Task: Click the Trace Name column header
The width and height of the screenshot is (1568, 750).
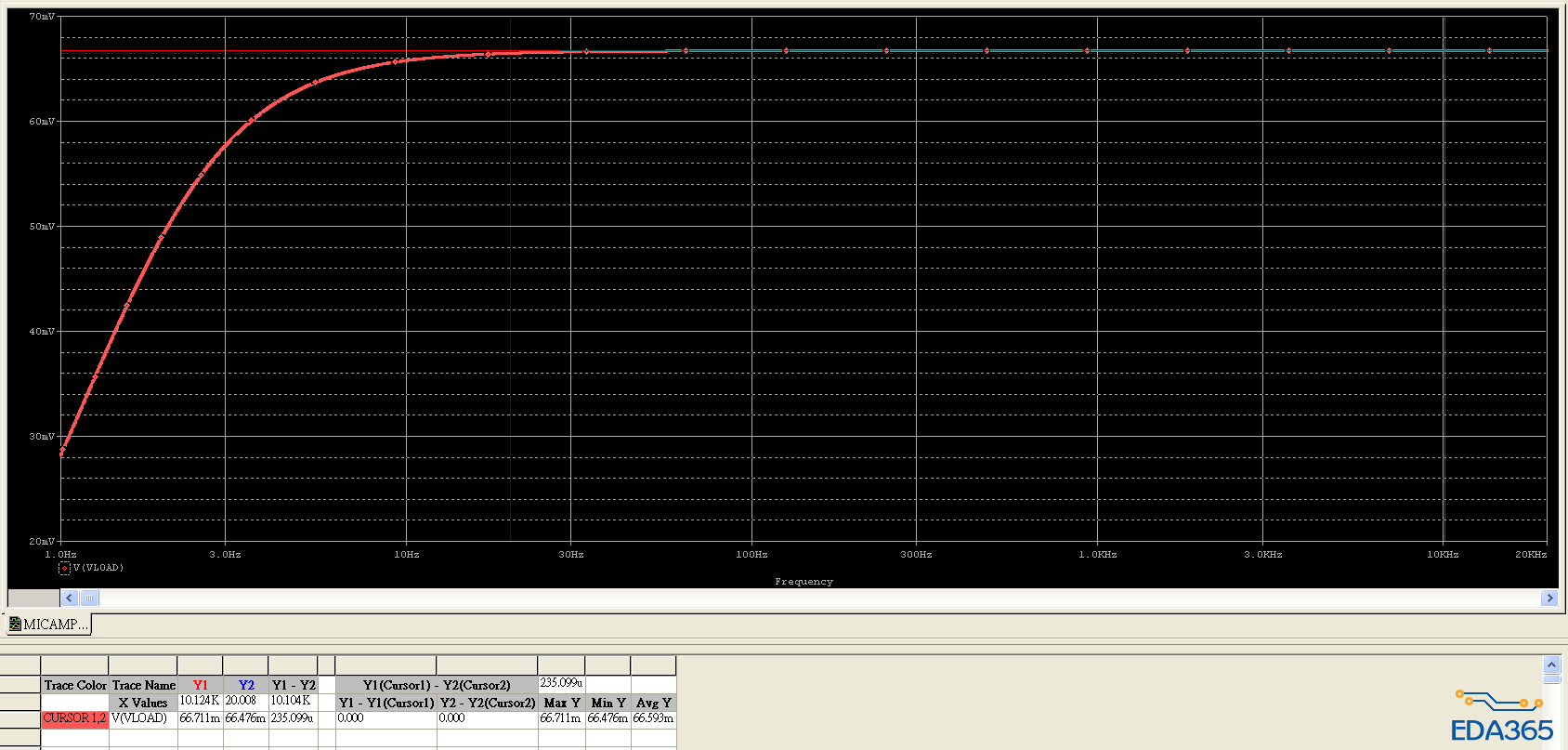Action: pyautogui.click(x=144, y=685)
